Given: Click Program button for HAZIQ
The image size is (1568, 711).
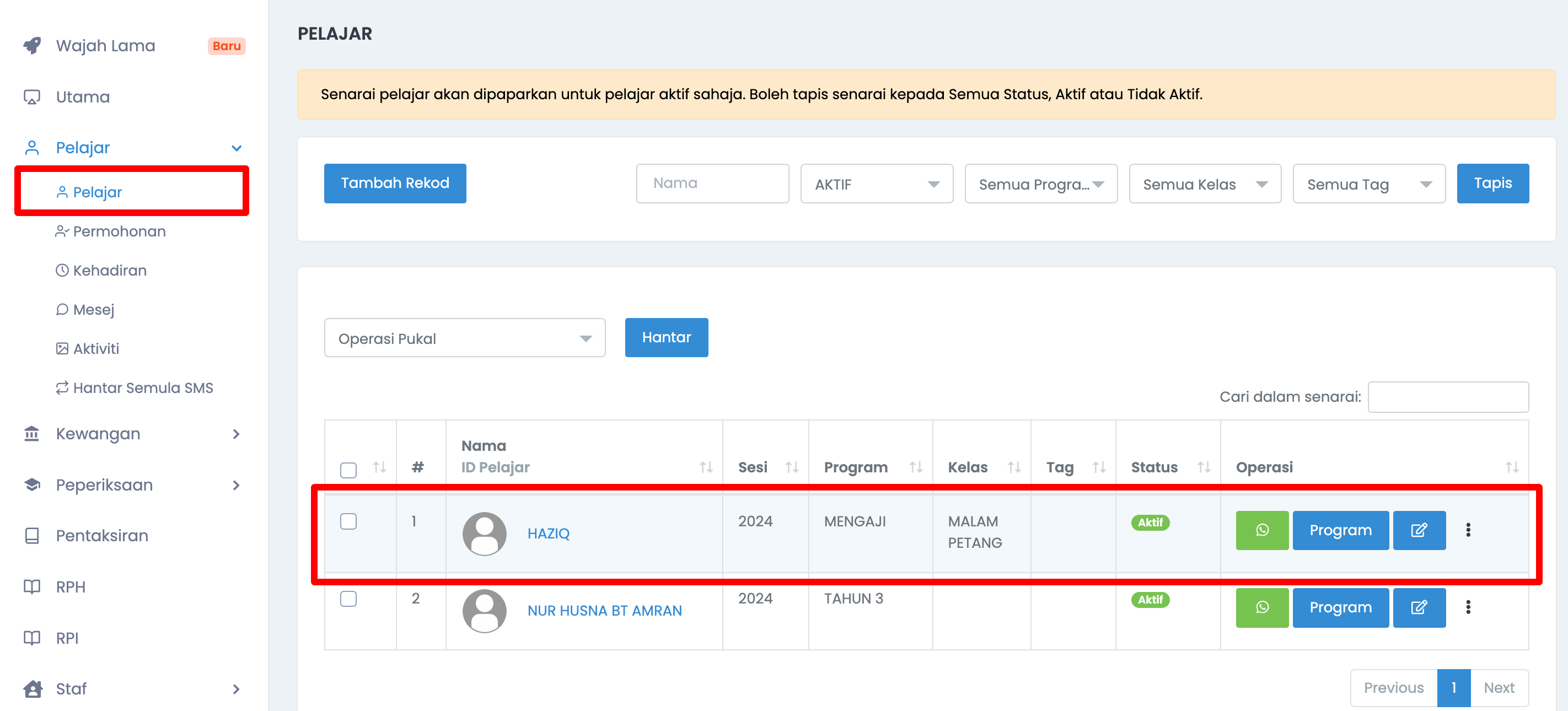Looking at the screenshot, I should (x=1340, y=530).
